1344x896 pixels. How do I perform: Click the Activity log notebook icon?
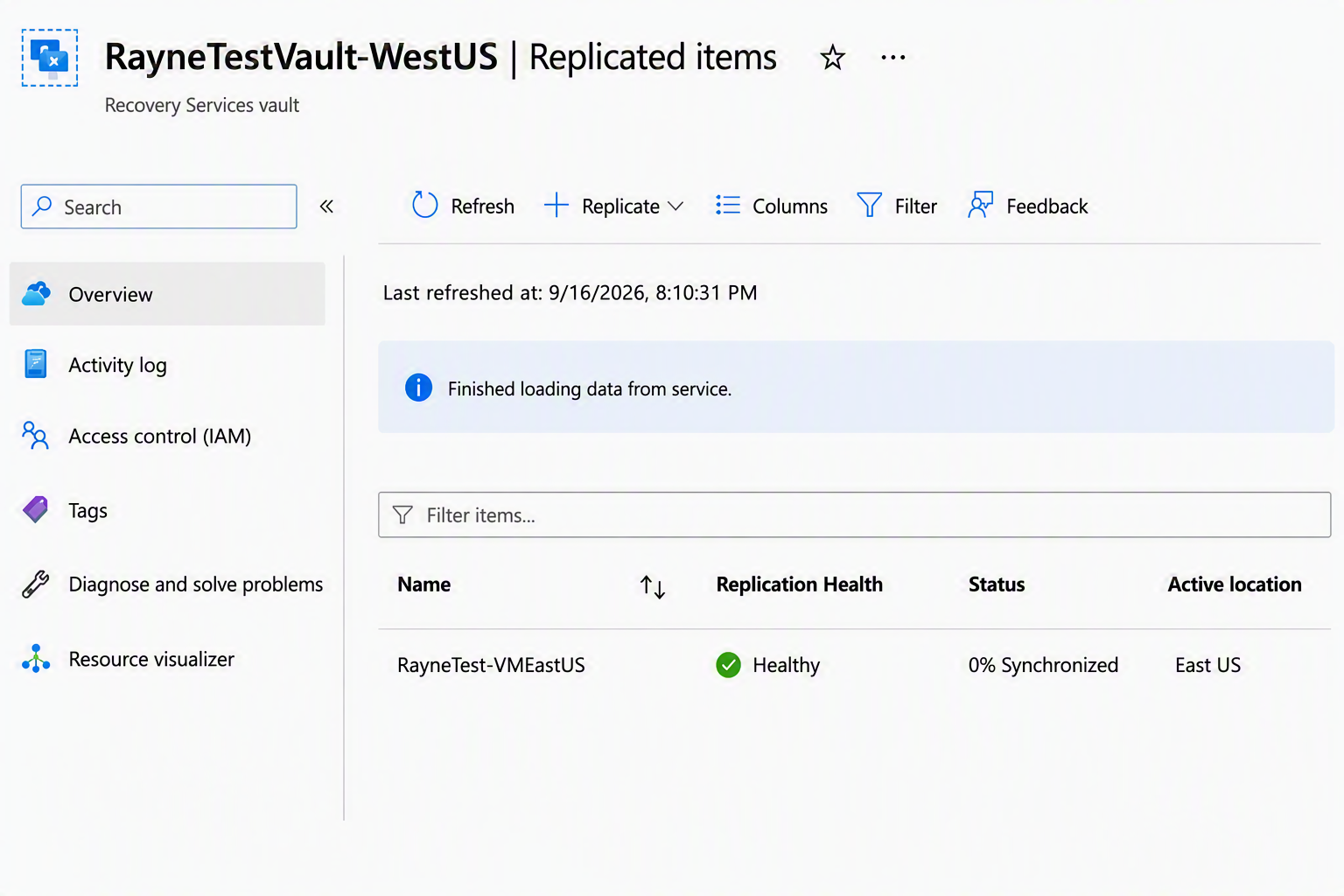[36, 364]
